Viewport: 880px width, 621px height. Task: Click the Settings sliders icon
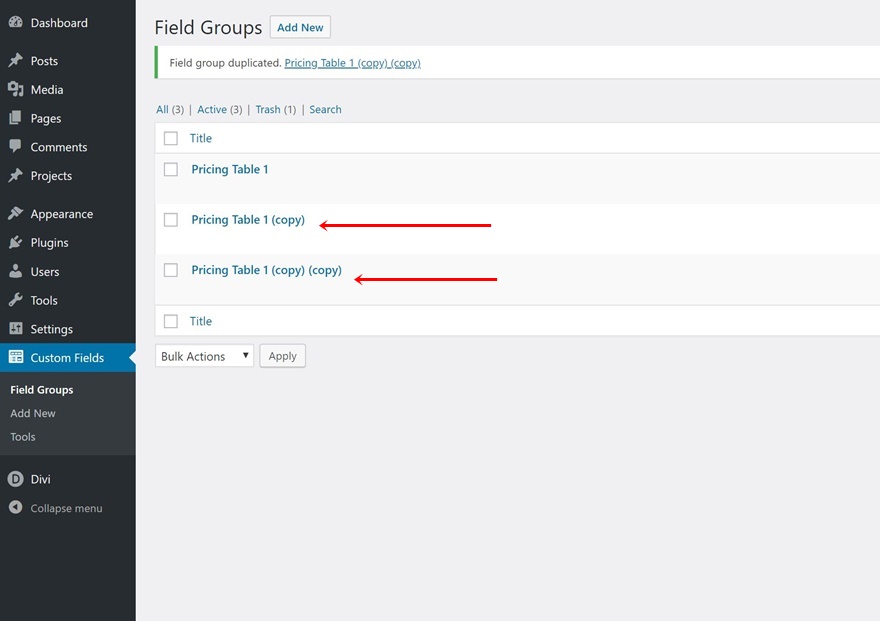[15, 329]
